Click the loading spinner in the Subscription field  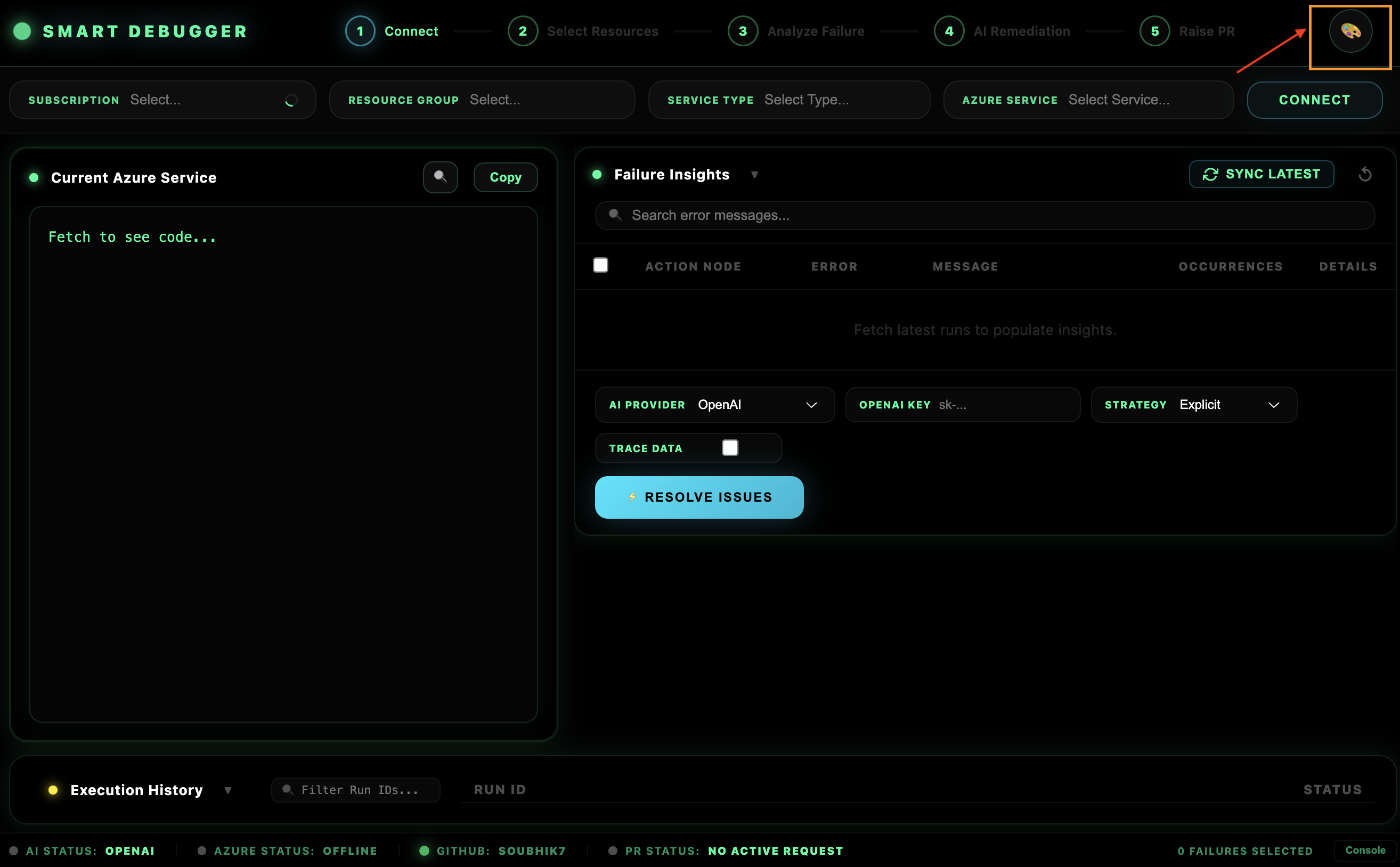tap(291, 100)
